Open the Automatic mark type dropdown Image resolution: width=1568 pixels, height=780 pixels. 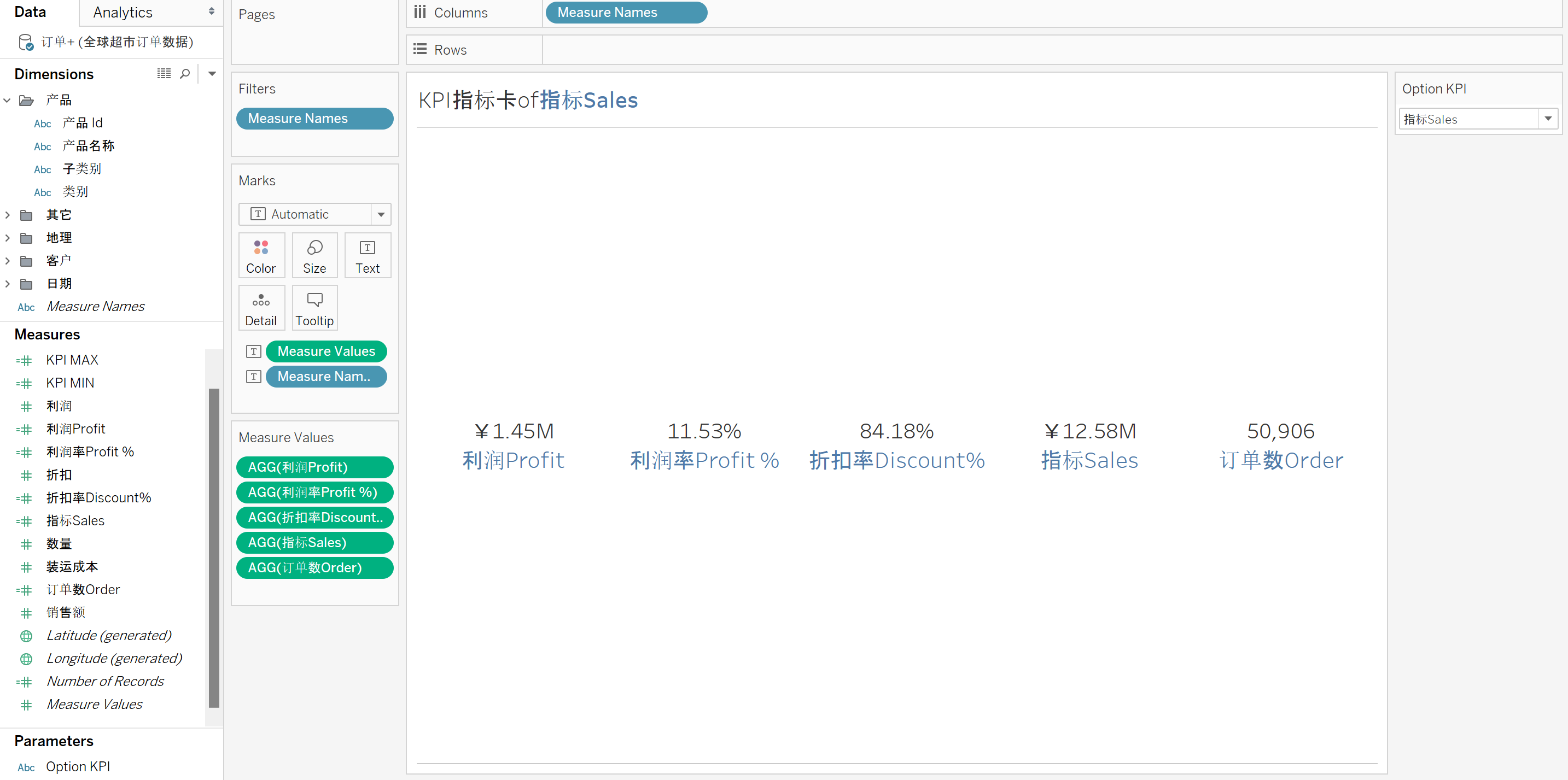coord(381,214)
